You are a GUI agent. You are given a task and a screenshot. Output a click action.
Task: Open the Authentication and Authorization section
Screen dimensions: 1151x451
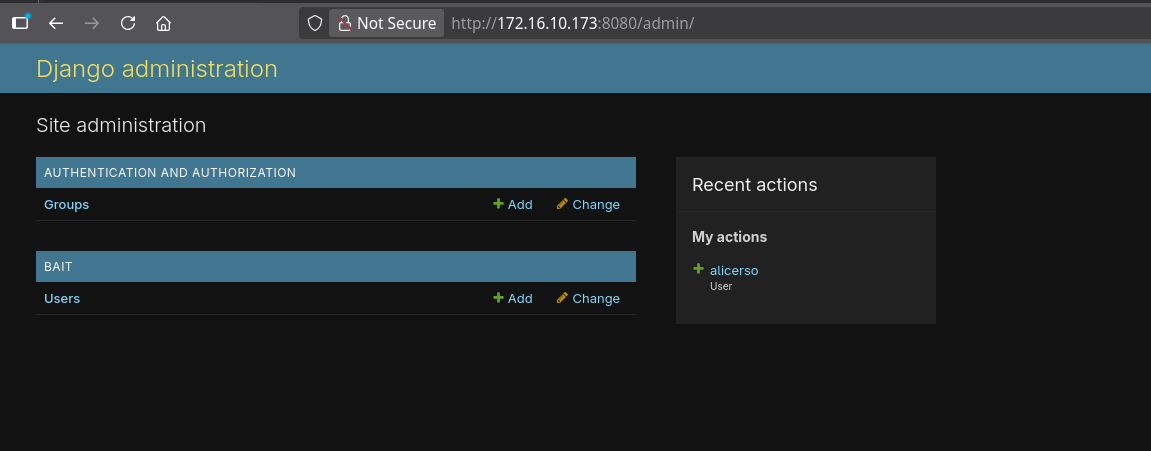170,173
